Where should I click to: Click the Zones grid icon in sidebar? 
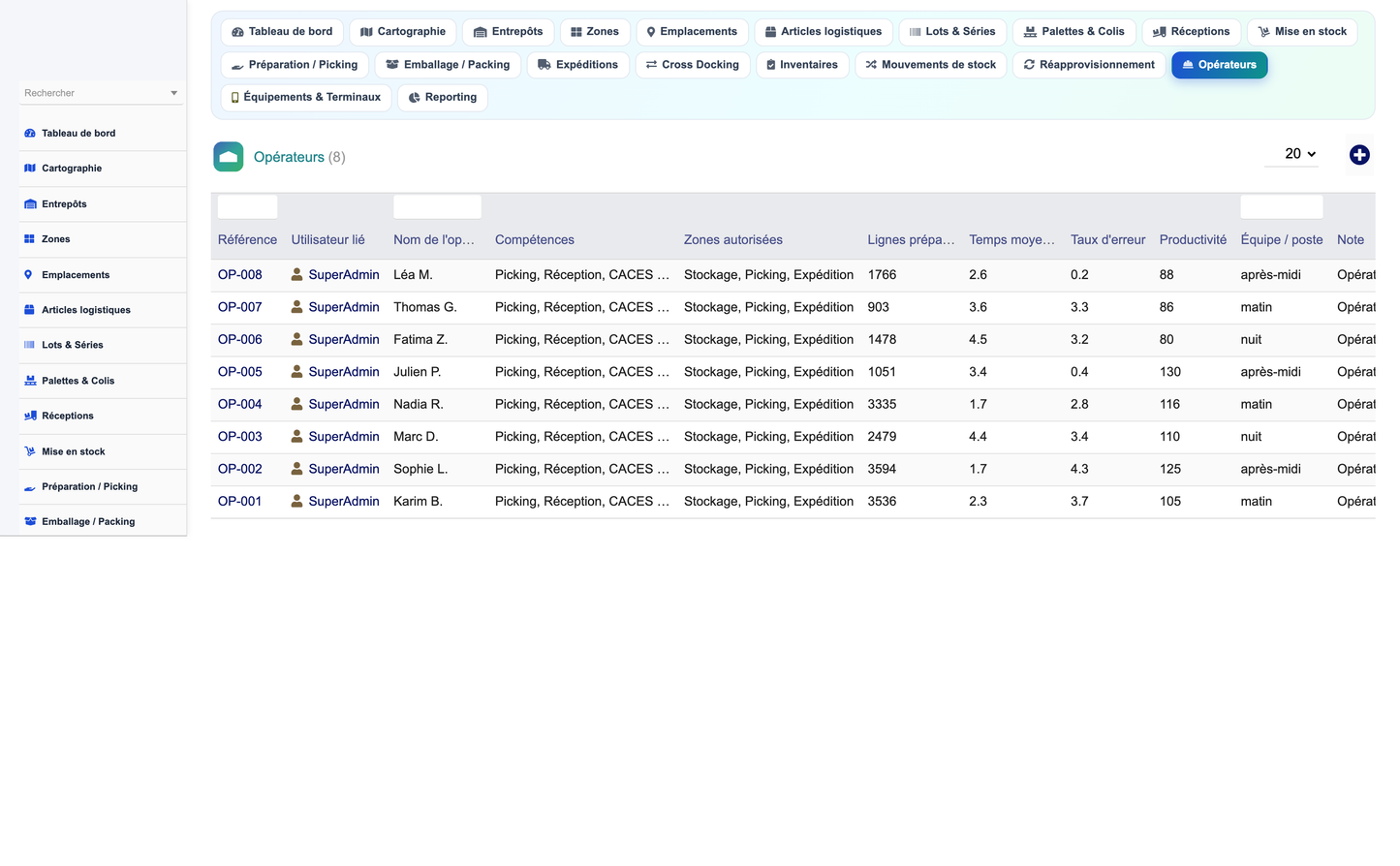click(30, 239)
